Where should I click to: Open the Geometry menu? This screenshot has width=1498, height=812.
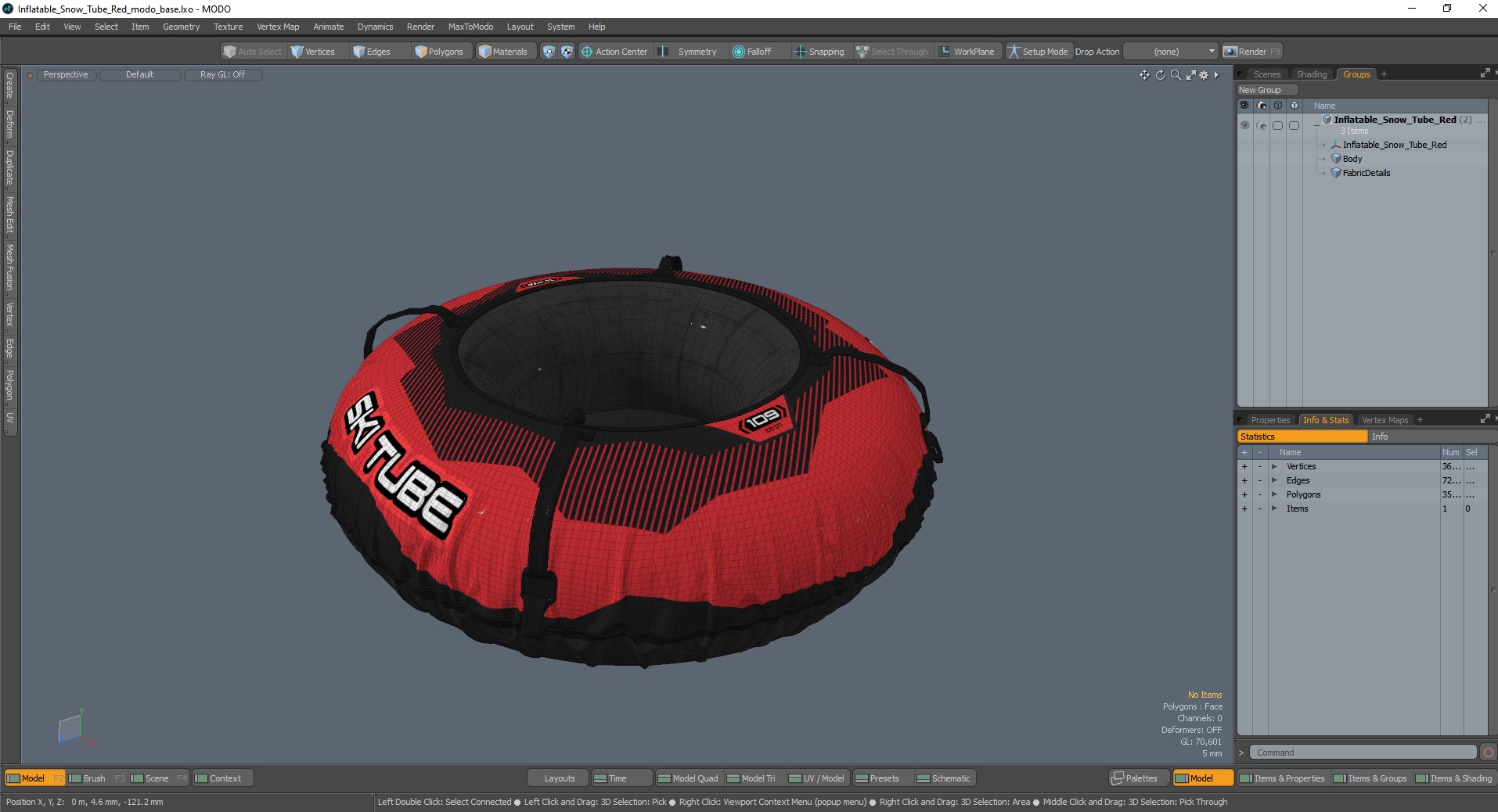[181, 27]
